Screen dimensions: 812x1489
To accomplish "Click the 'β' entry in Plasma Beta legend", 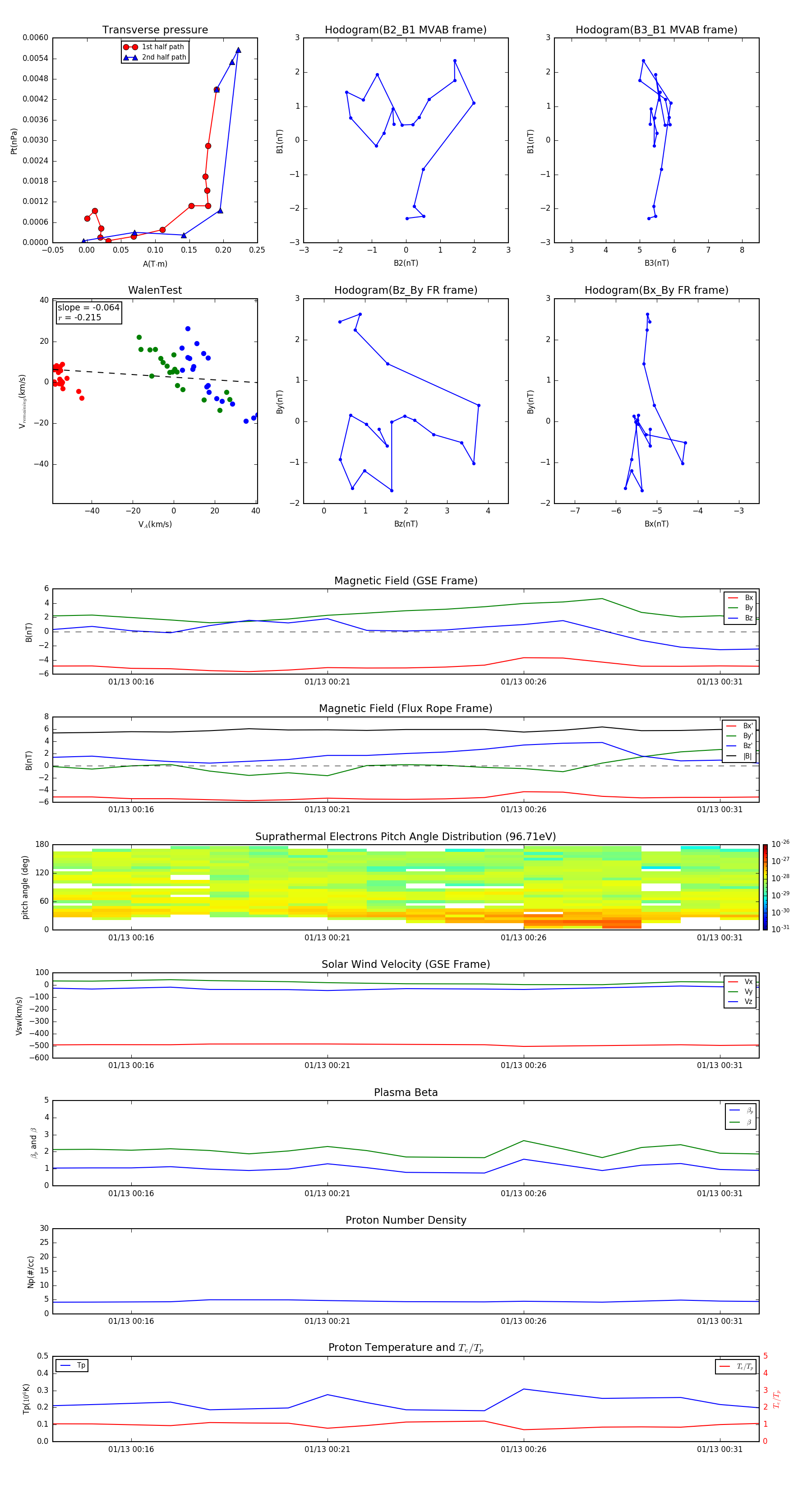I will pyautogui.click(x=741, y=1122).
